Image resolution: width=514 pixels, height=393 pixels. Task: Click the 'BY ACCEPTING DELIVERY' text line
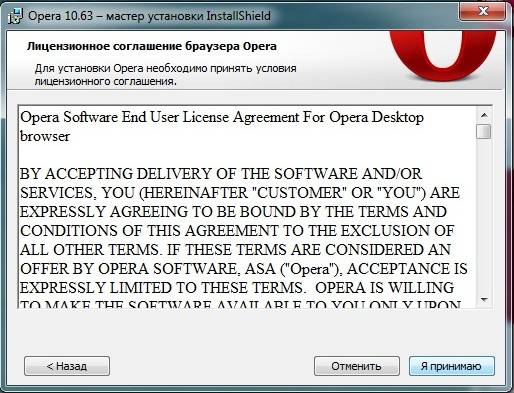click(221, 174)
